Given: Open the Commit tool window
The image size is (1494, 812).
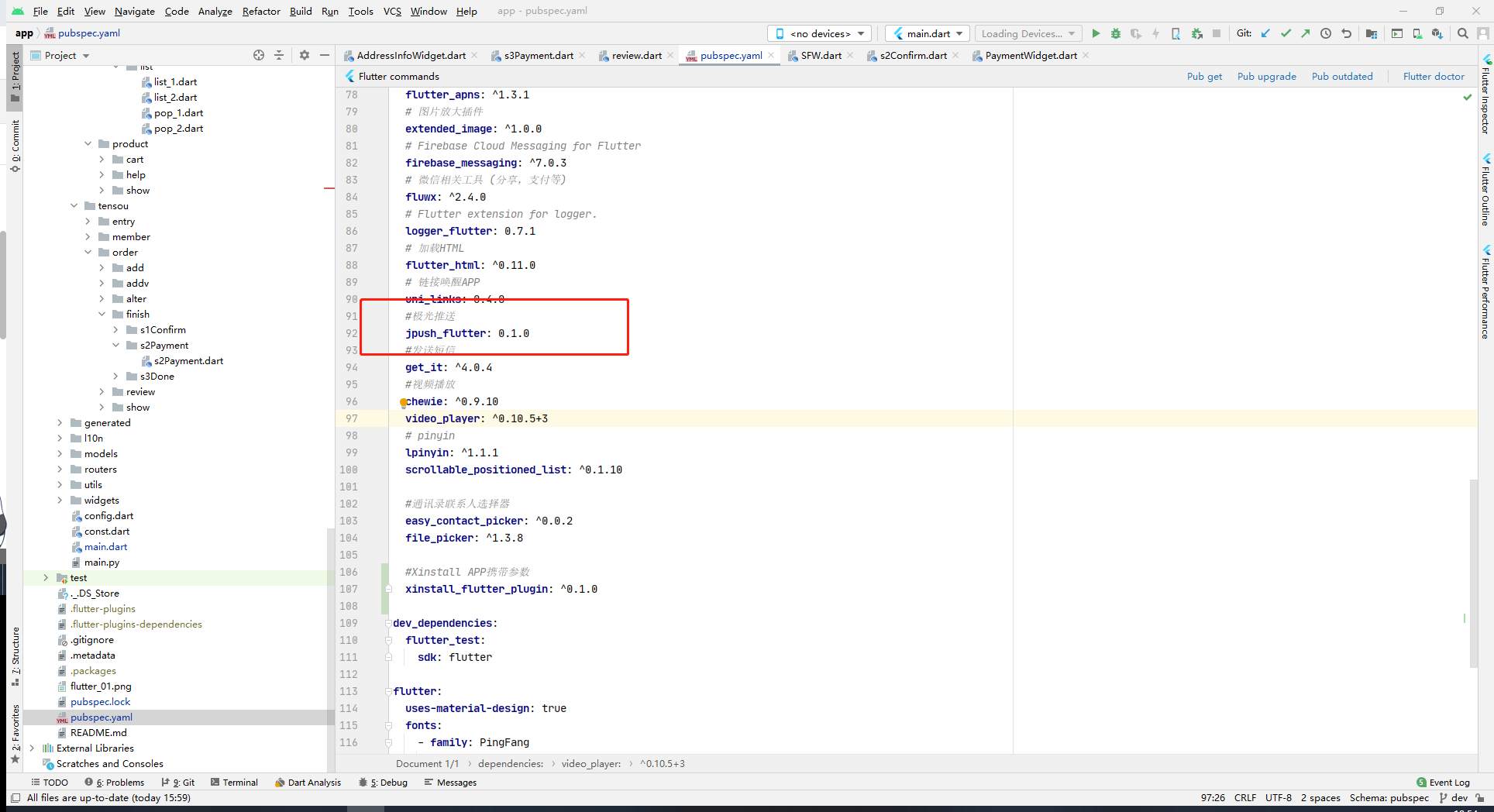Looking at the screenshot, I should click(x=15, y=146).
